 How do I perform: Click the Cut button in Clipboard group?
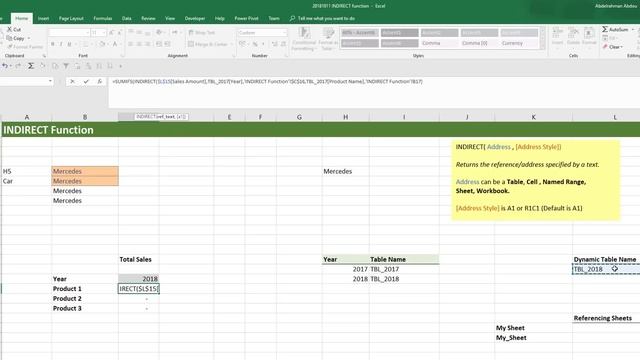pyautogui.click(x=14, y=29)
